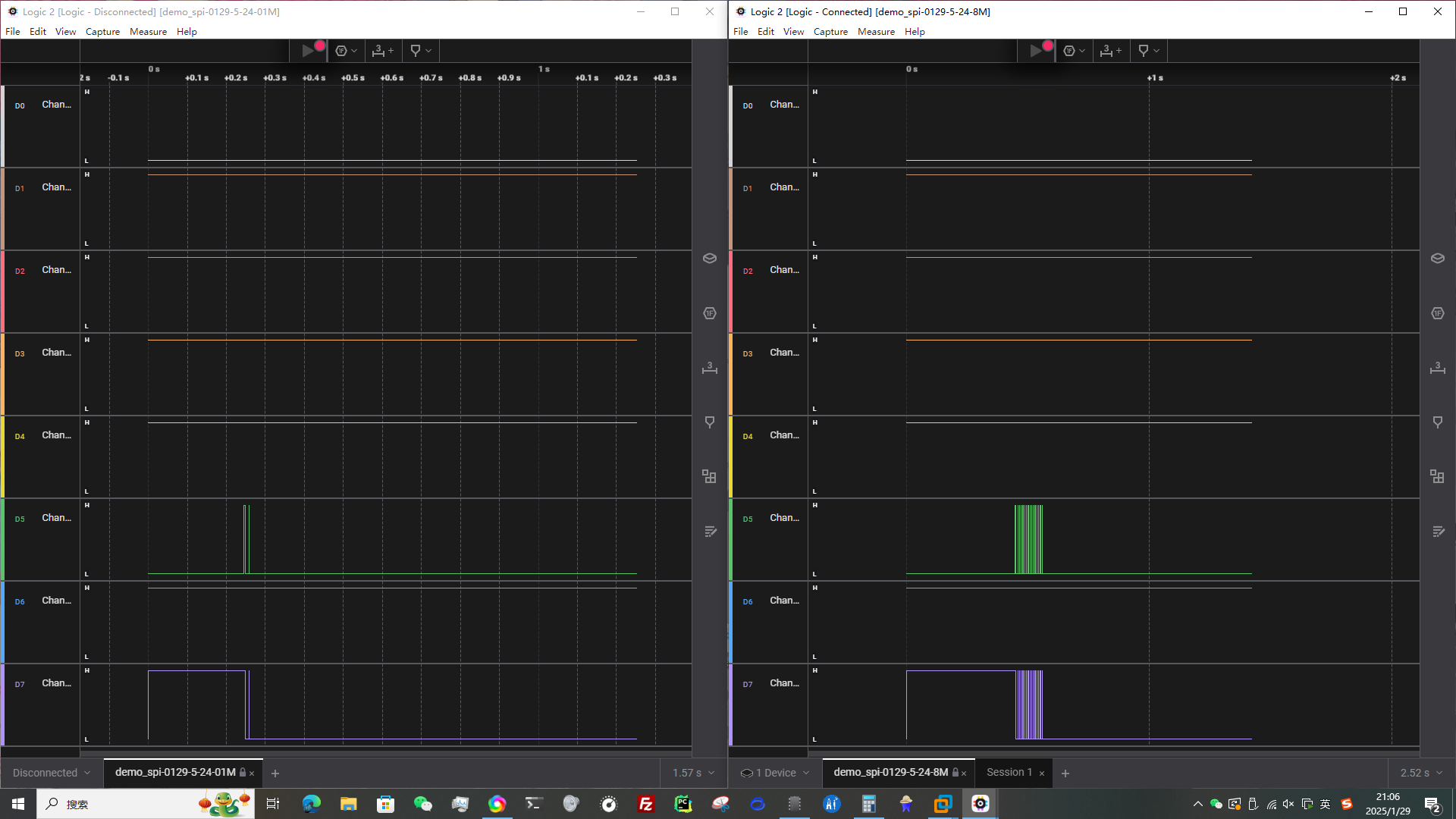Open marker icon in left window toolbar
The width and height of the screenshot is (1456, 819).
[x=415, y=51]
